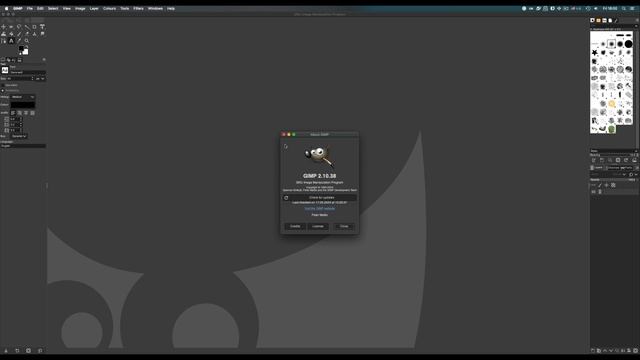The height and width of the screenshot is (360, 640).
Task: Click the line spacing value stepper
Action: [21, 124]
